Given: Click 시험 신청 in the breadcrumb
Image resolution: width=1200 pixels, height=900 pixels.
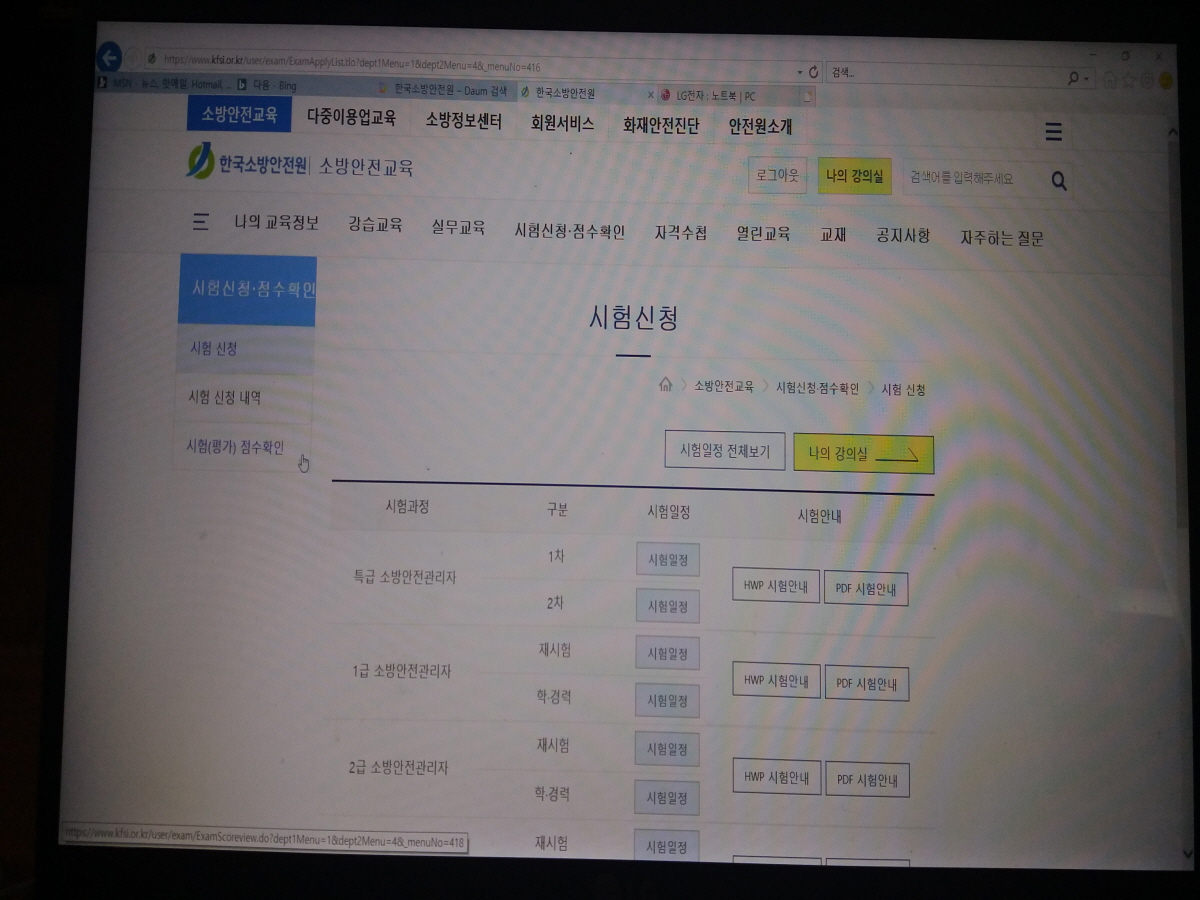Looking at the screenshot, I should point(903,390).
